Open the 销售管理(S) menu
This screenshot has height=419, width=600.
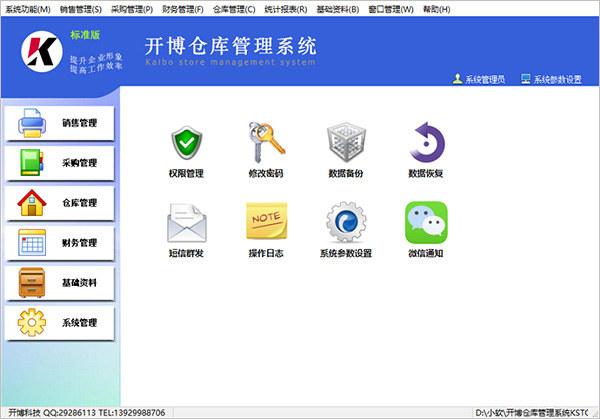point(81,9)
